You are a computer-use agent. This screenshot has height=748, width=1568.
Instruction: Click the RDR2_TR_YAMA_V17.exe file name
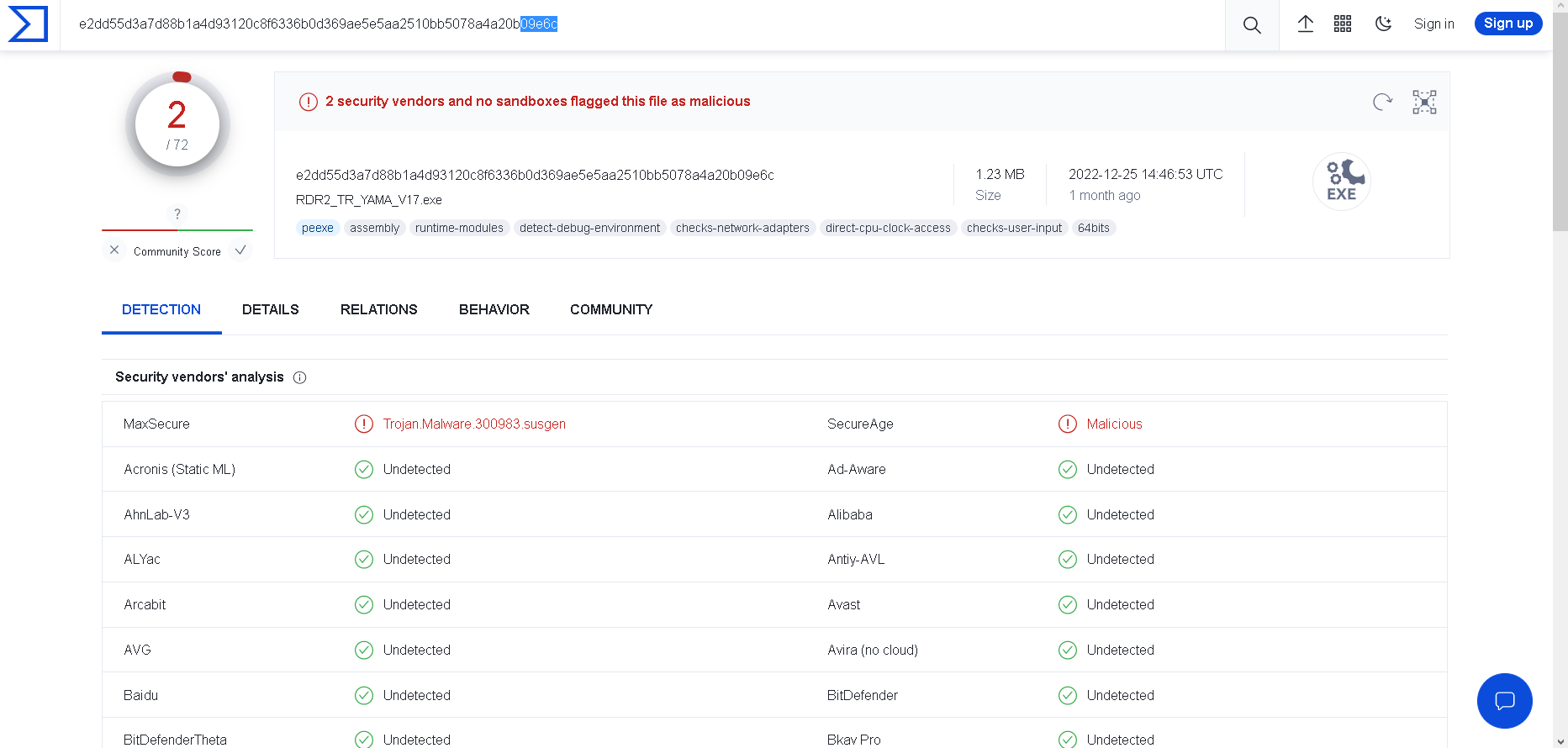[369, 200]
